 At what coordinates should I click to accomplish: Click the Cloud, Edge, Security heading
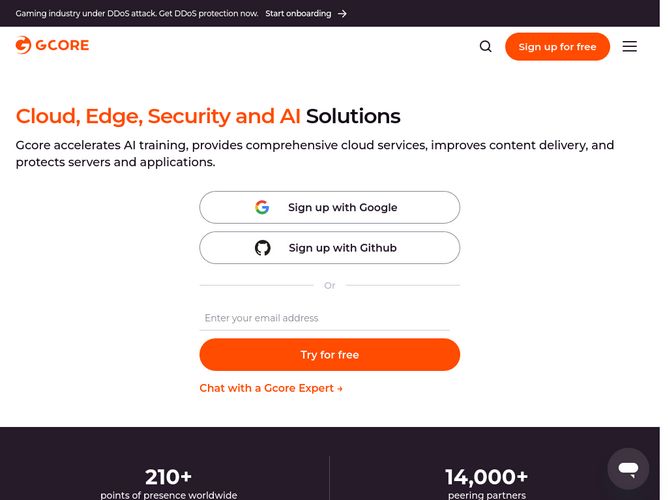point(208,116)
